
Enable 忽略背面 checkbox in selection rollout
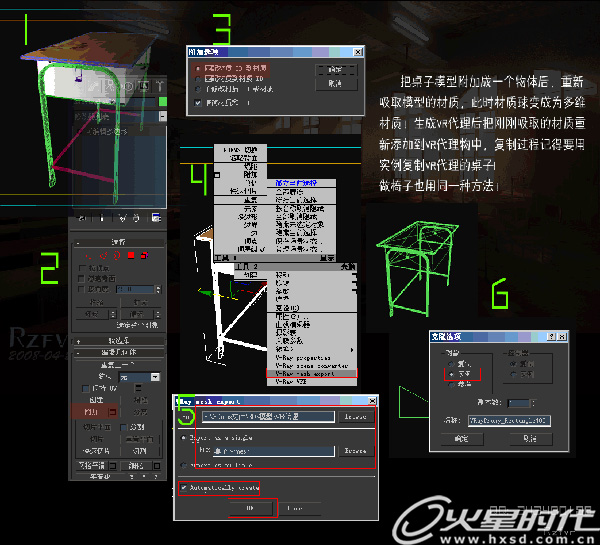pyautogui.click(x=82, y=278)
